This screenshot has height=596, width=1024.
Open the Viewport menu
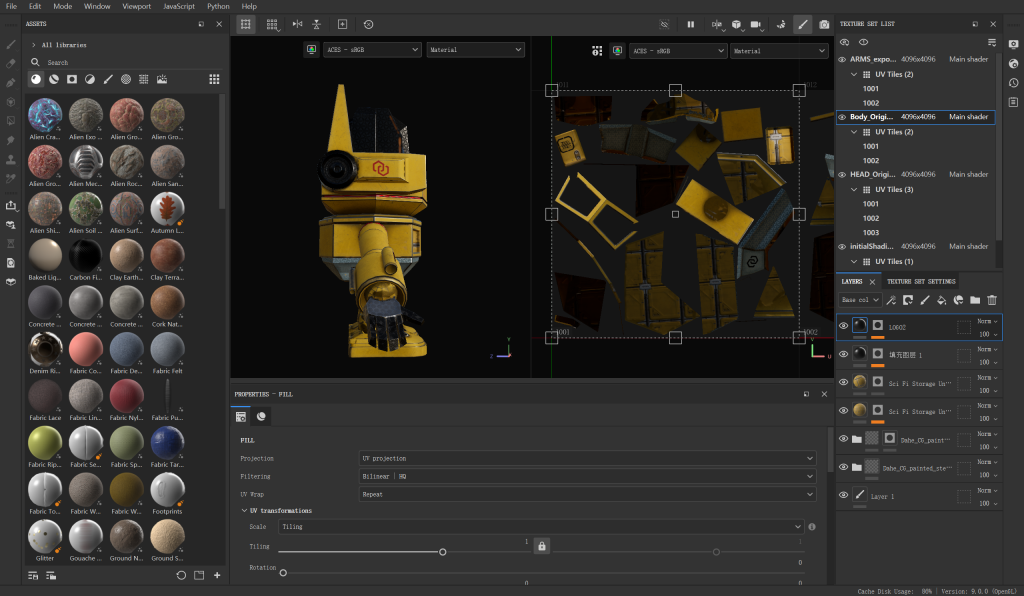pos(136,6)
